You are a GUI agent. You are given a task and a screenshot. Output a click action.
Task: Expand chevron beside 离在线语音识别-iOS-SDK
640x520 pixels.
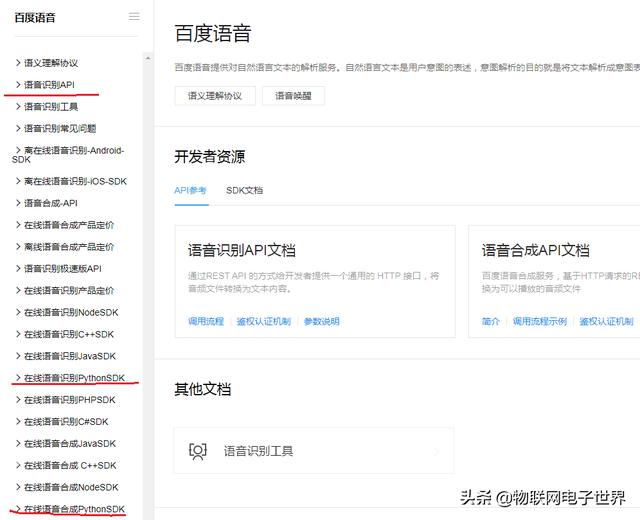18,181
